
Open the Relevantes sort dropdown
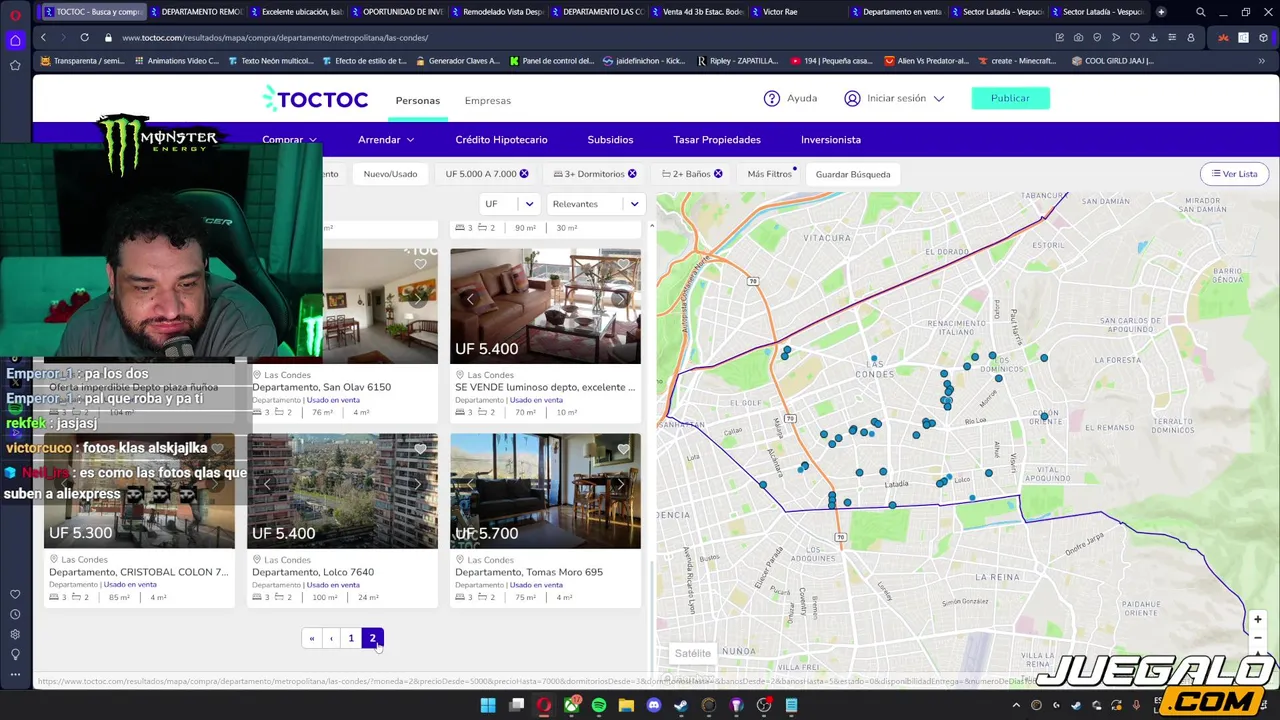pyautogui.click(x=596, y=204)
